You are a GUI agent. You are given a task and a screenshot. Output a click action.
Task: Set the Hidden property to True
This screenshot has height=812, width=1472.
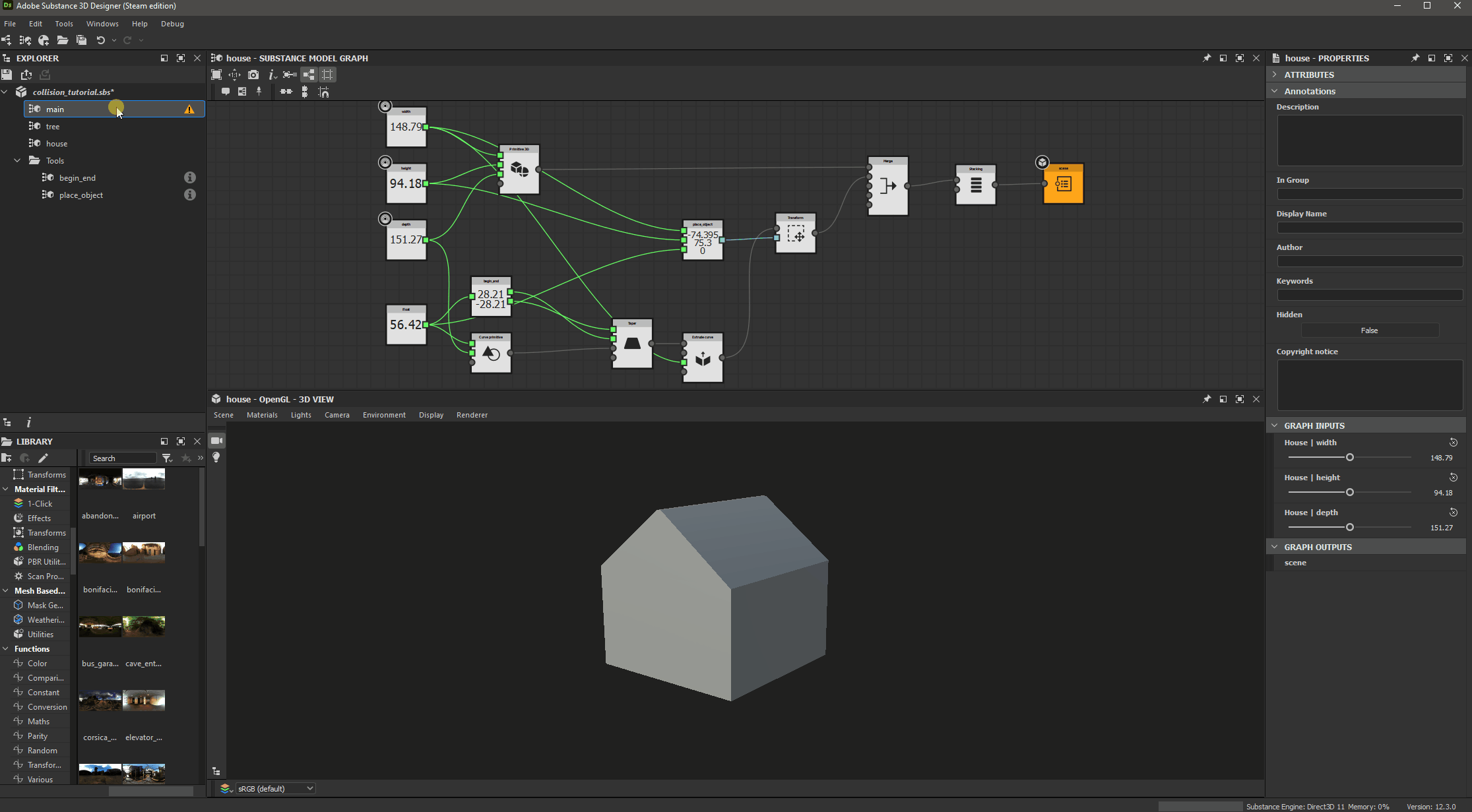coord(1370,330)
